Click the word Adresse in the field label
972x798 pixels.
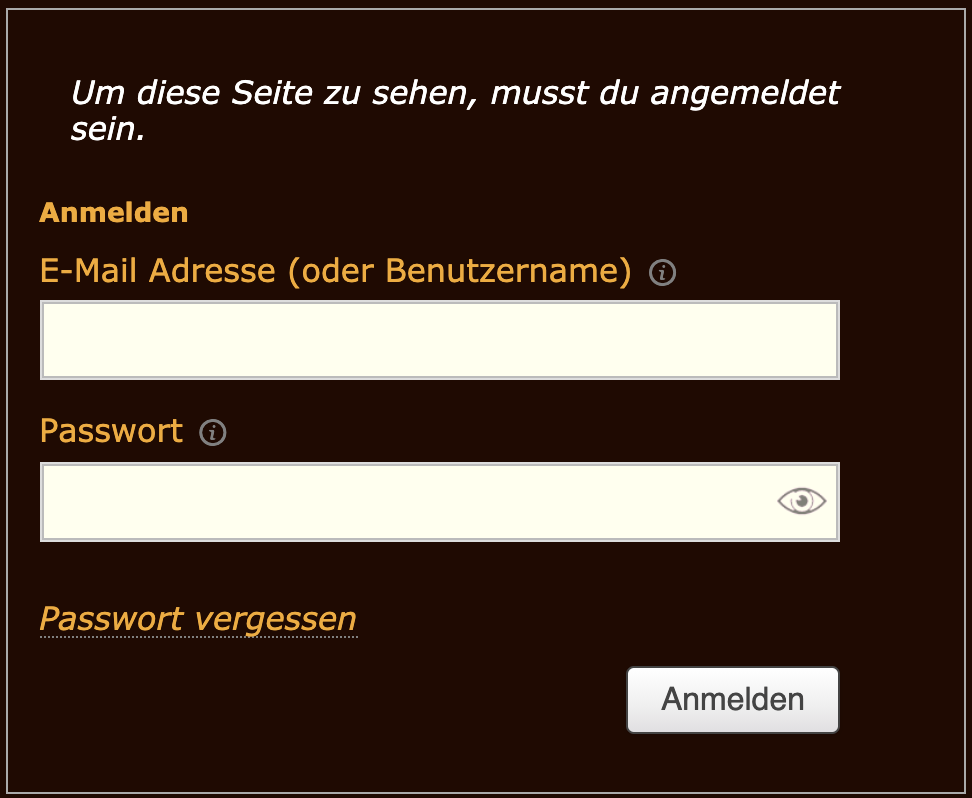coord(212,271)
